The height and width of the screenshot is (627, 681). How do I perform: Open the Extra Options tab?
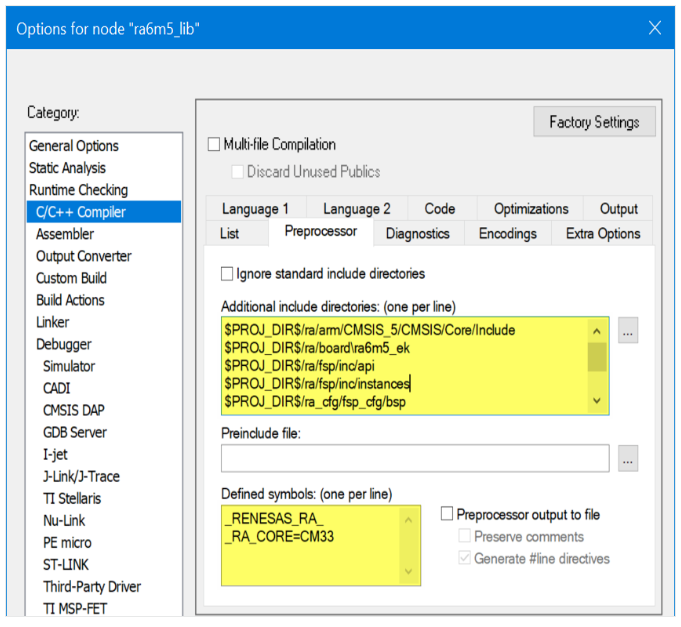[603, 234]
